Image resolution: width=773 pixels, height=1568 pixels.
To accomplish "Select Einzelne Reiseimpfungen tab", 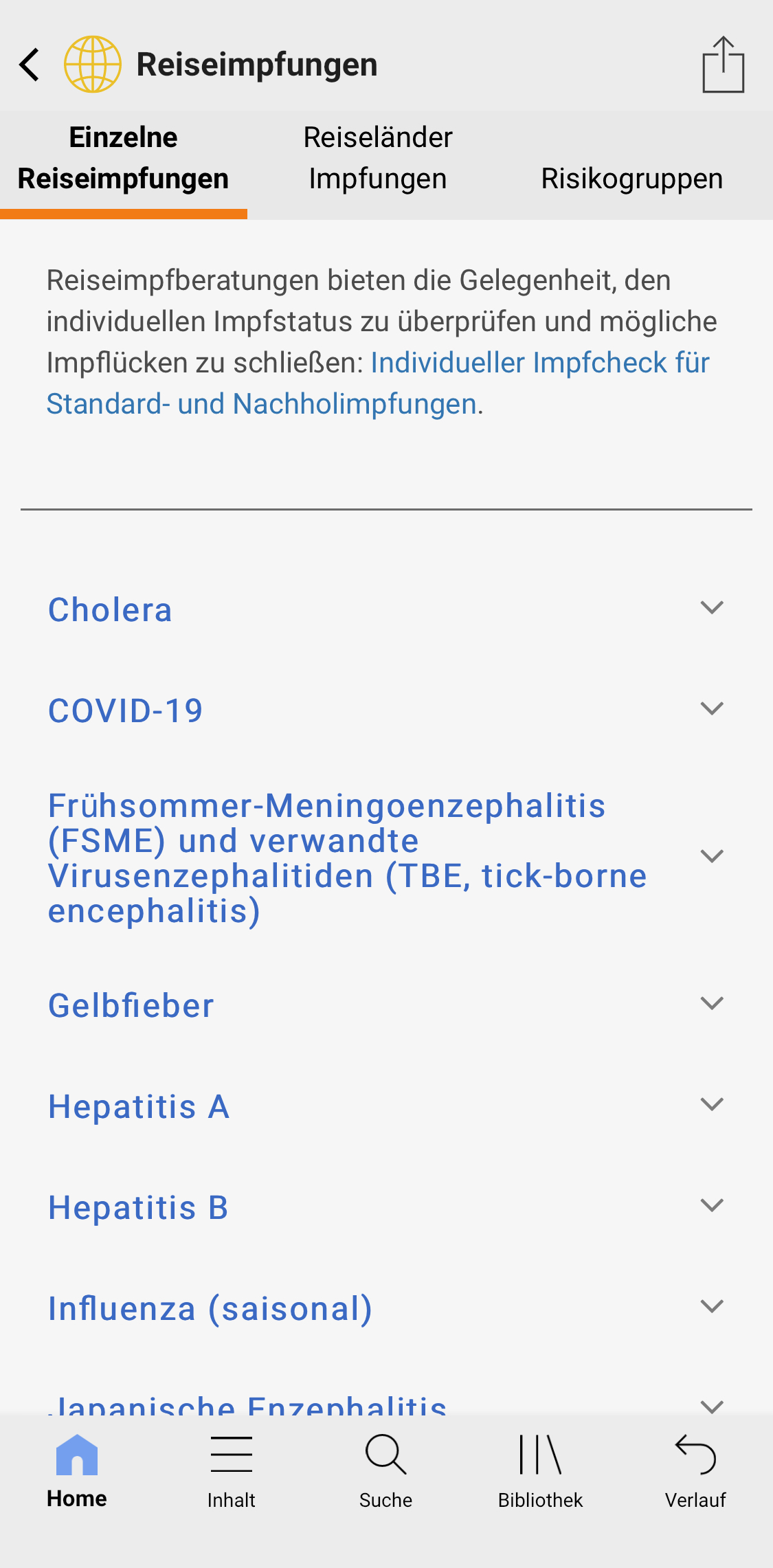I will tap(124, 158).
